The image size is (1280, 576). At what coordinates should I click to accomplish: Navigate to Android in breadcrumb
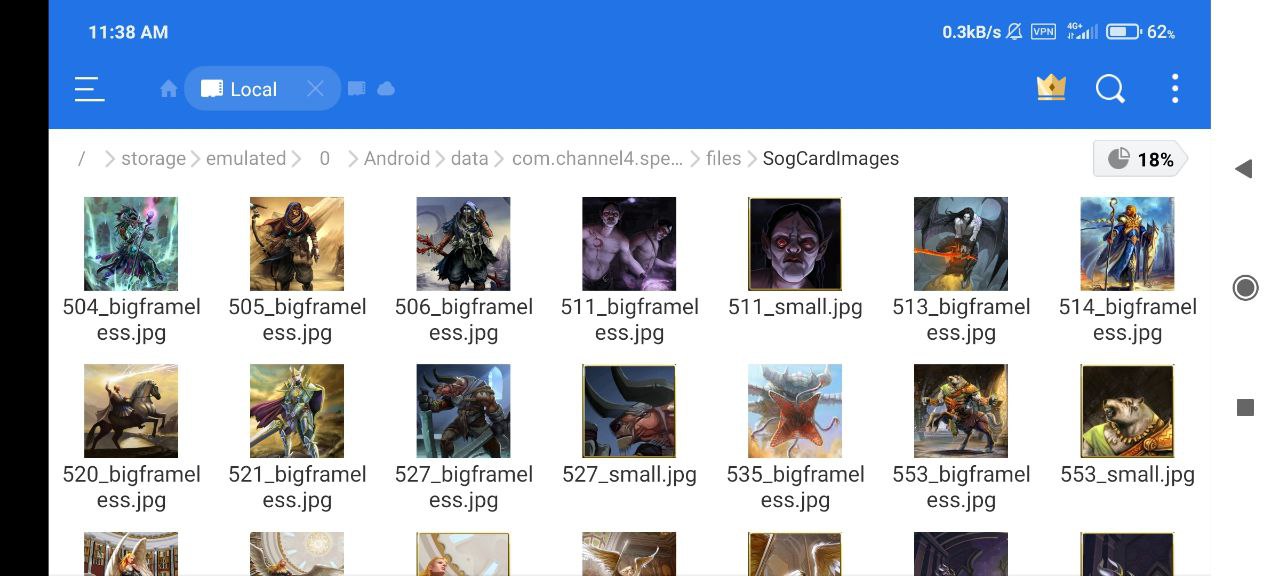tap(397, 158)
